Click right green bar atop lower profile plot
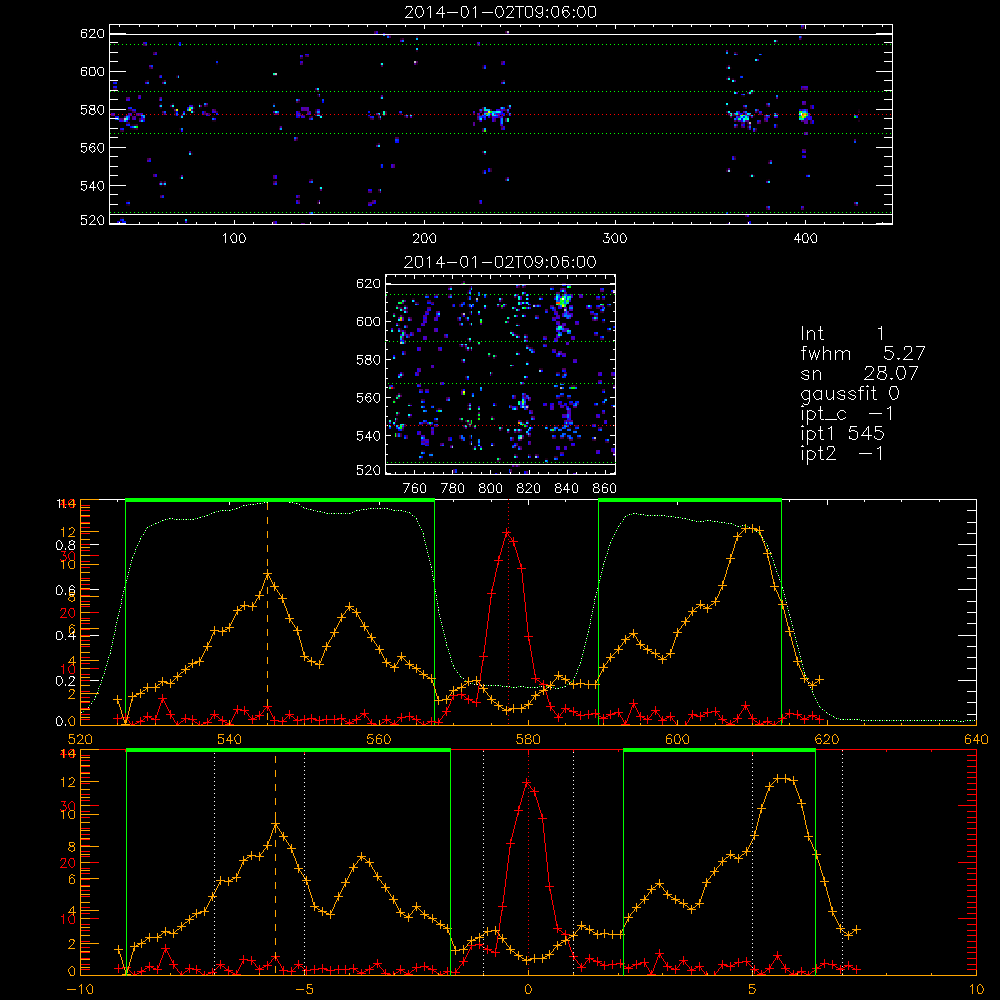The height and width of the screenshot is (1000, 1000). pyautogui.click(x=719, y=751)
